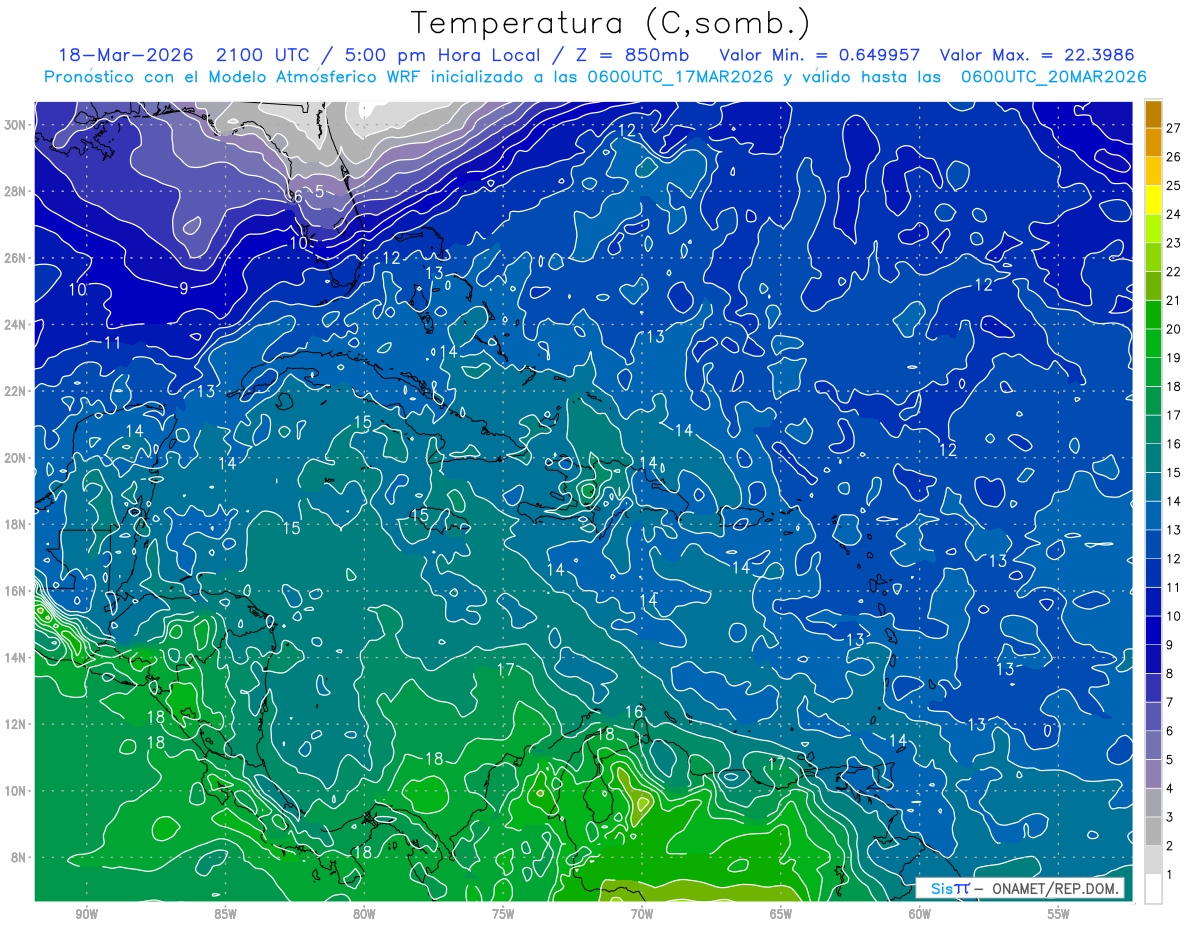
Task: Click the color bar scale label 17
Action: (1174, 415)
